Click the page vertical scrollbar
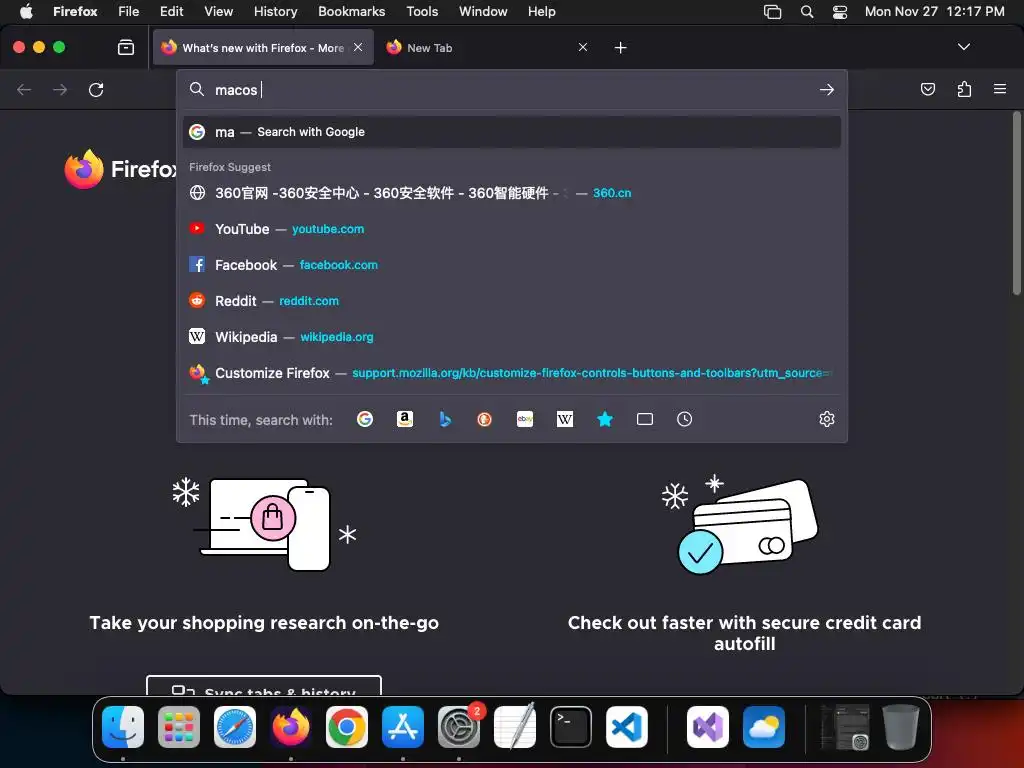The width and height of the screenshot is (1024, 768). coord(1016,204)
